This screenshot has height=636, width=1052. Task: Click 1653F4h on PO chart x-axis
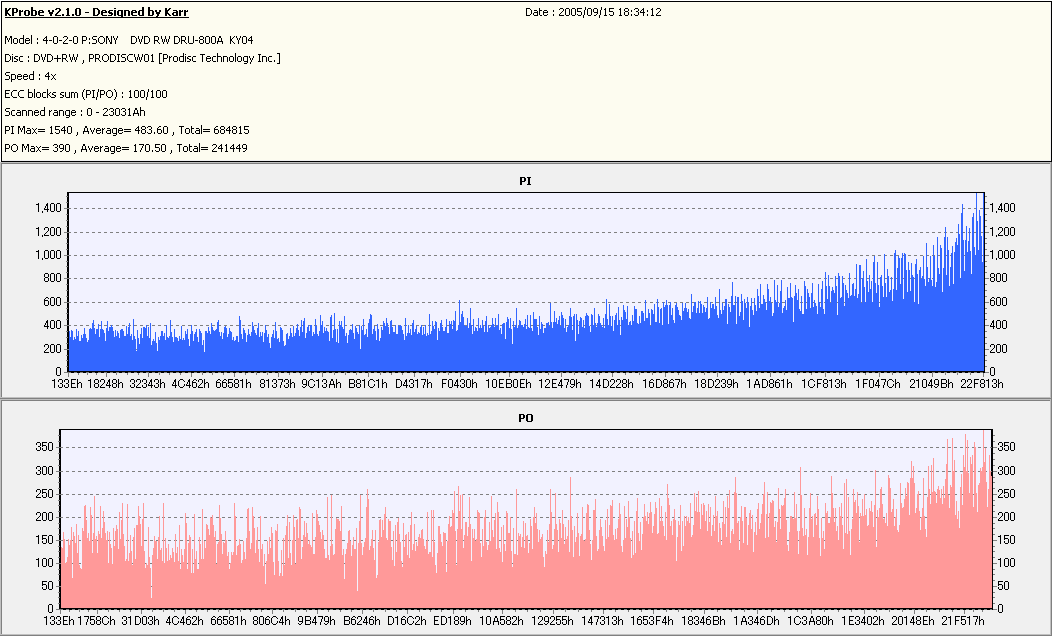pyautogui.click(x=651, y=621)
